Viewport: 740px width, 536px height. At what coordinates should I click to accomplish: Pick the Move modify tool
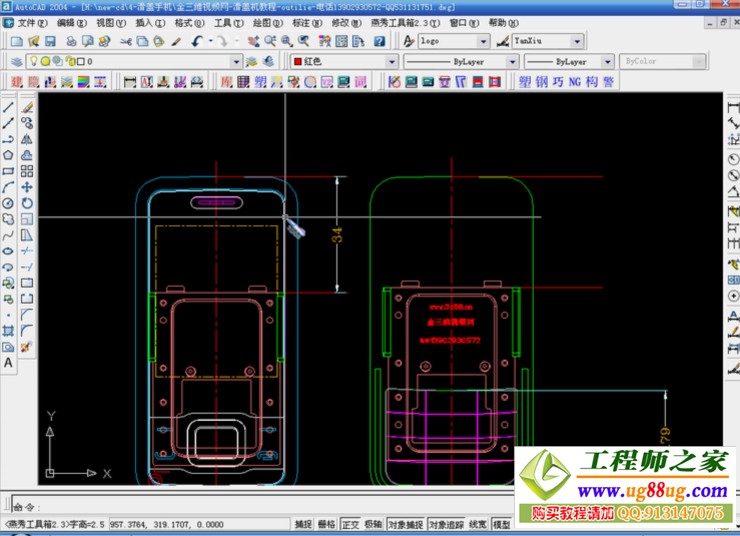click(x=27, y=187)
